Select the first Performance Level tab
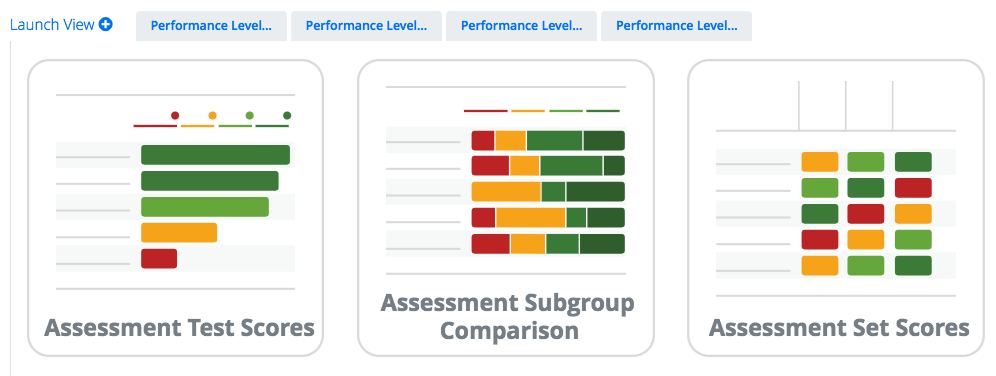996x376 pixels. tap(212, 26)
